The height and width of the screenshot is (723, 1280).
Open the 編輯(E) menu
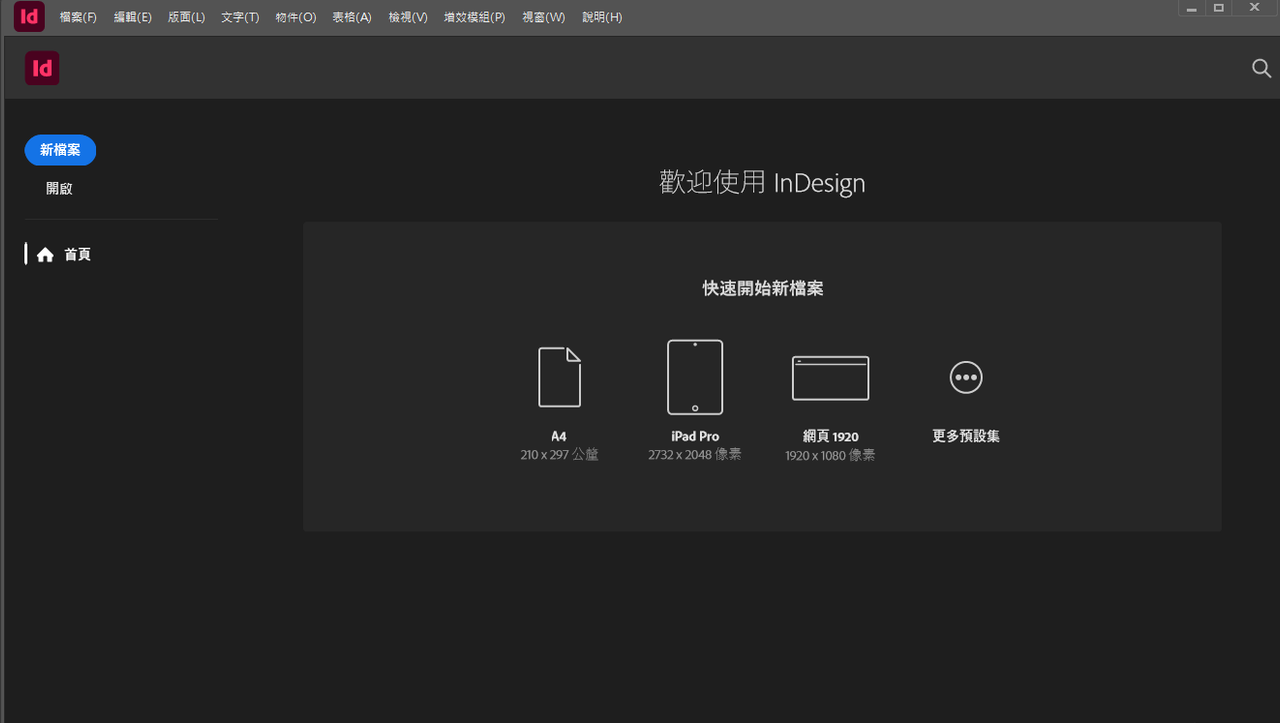[132, 17]
